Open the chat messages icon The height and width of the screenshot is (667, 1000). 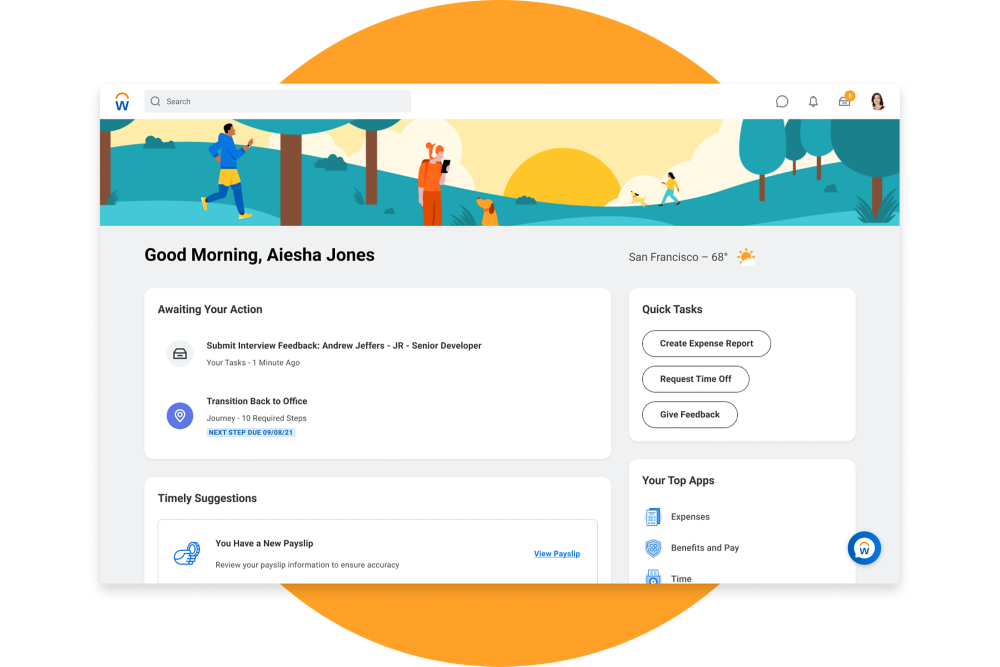coord(782,102)
